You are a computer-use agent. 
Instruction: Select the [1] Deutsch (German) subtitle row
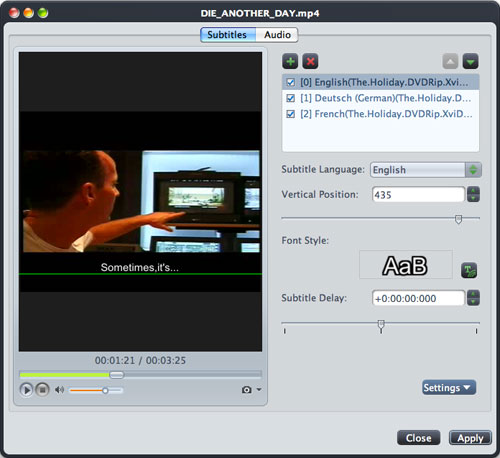(x=381, y=98)
